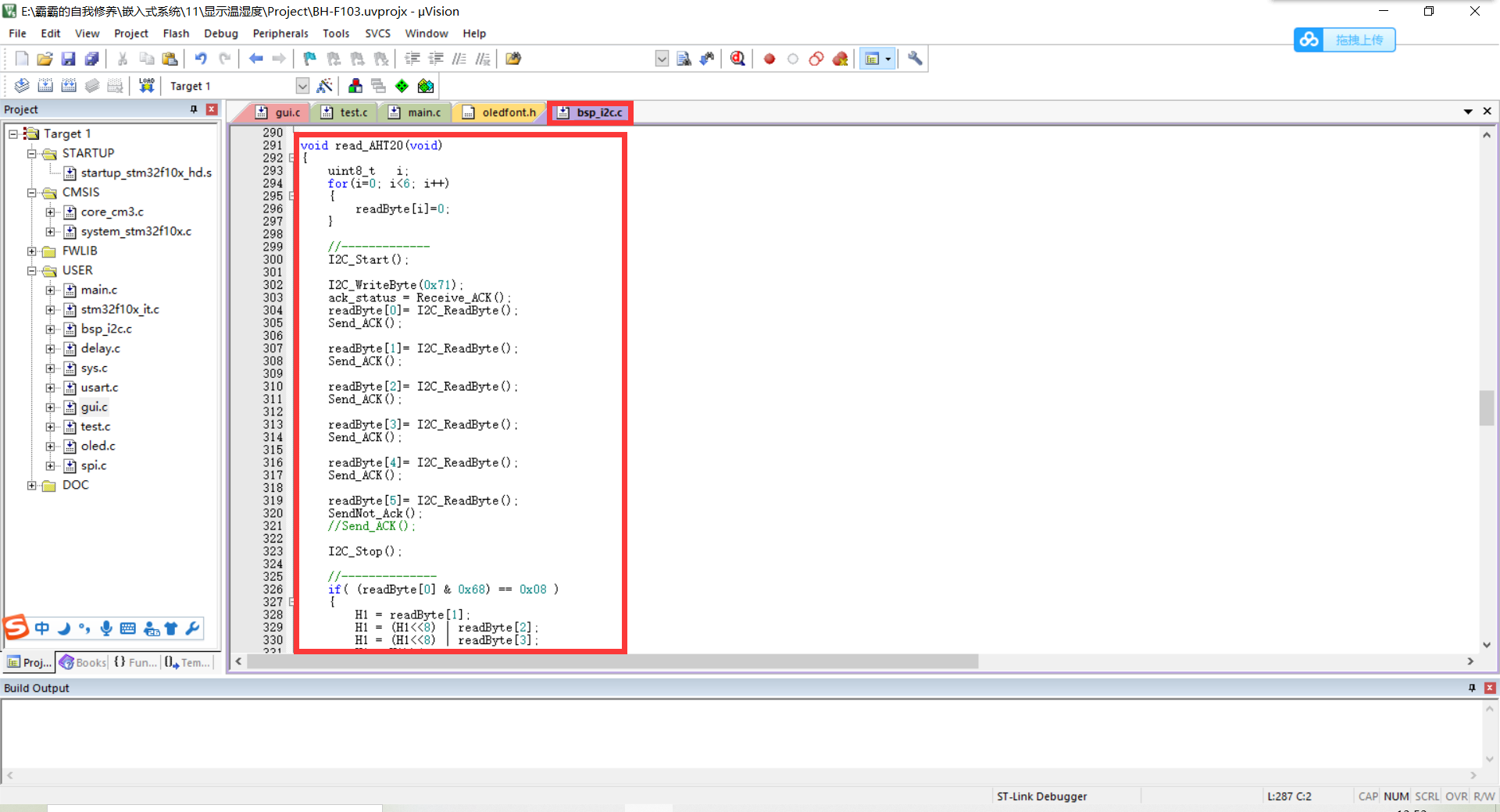Create a new file with toolbar icon
Viewport: 1500px width, 812px height.
[22, 59]
